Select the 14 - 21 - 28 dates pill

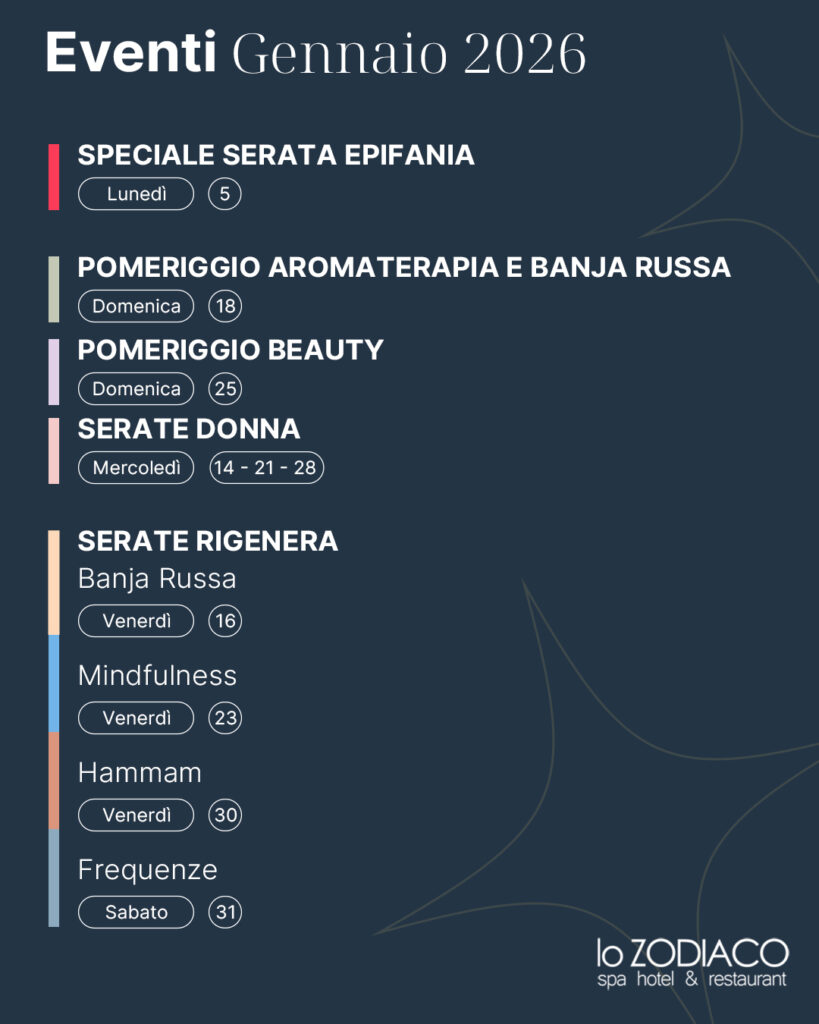pyautogui.click(x=266, y=467)
